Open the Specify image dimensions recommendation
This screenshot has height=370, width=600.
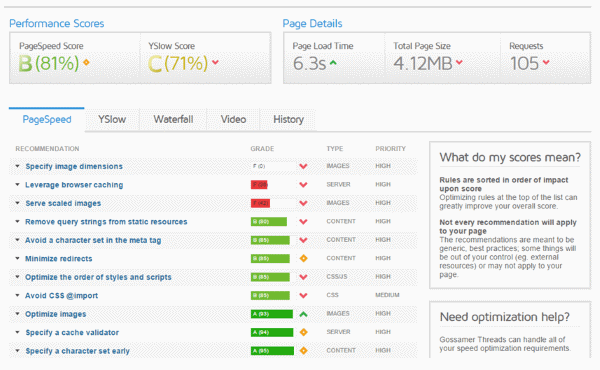click(74, 166)
